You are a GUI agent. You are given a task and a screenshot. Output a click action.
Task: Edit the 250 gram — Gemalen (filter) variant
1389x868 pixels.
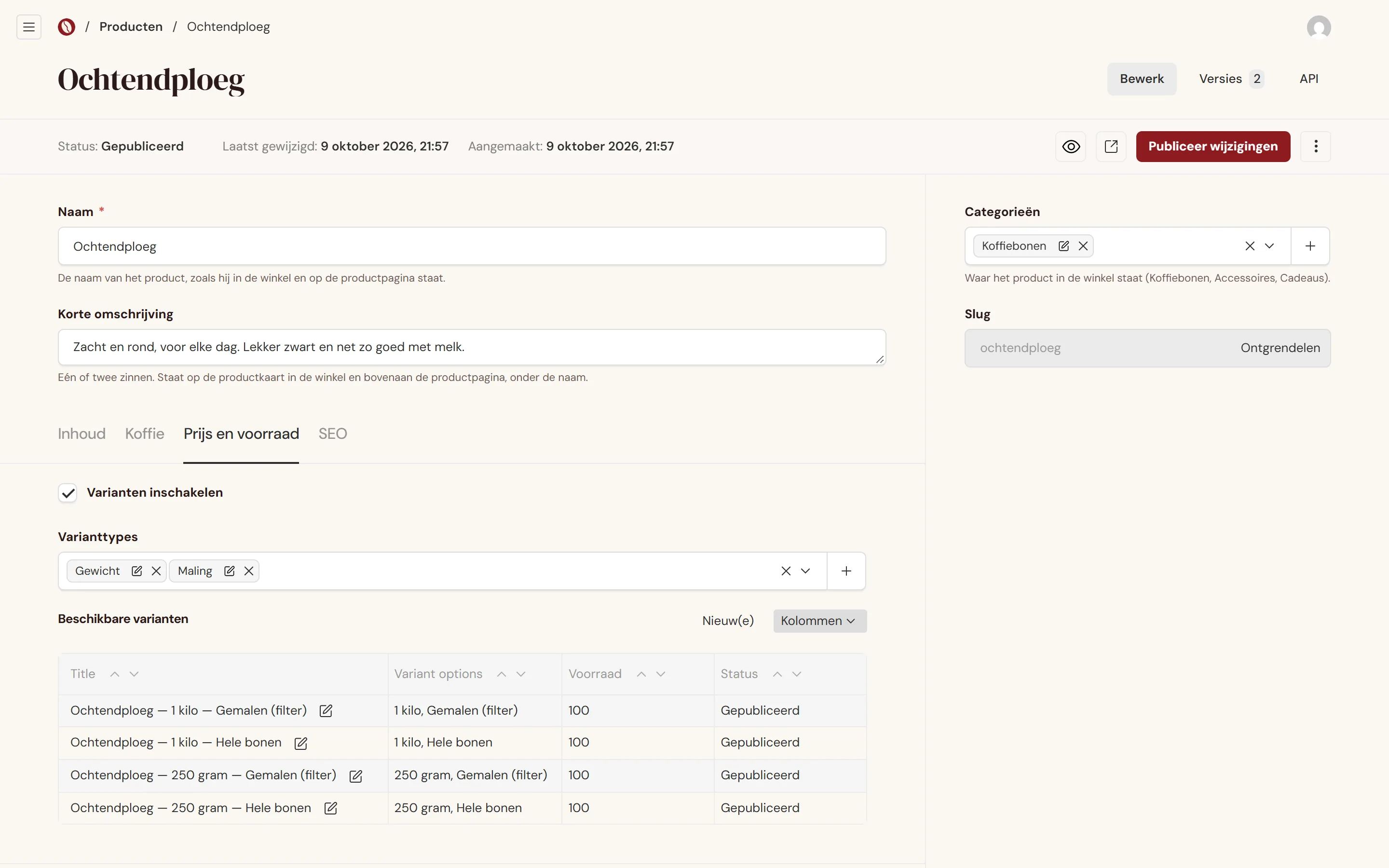[356, 775]
